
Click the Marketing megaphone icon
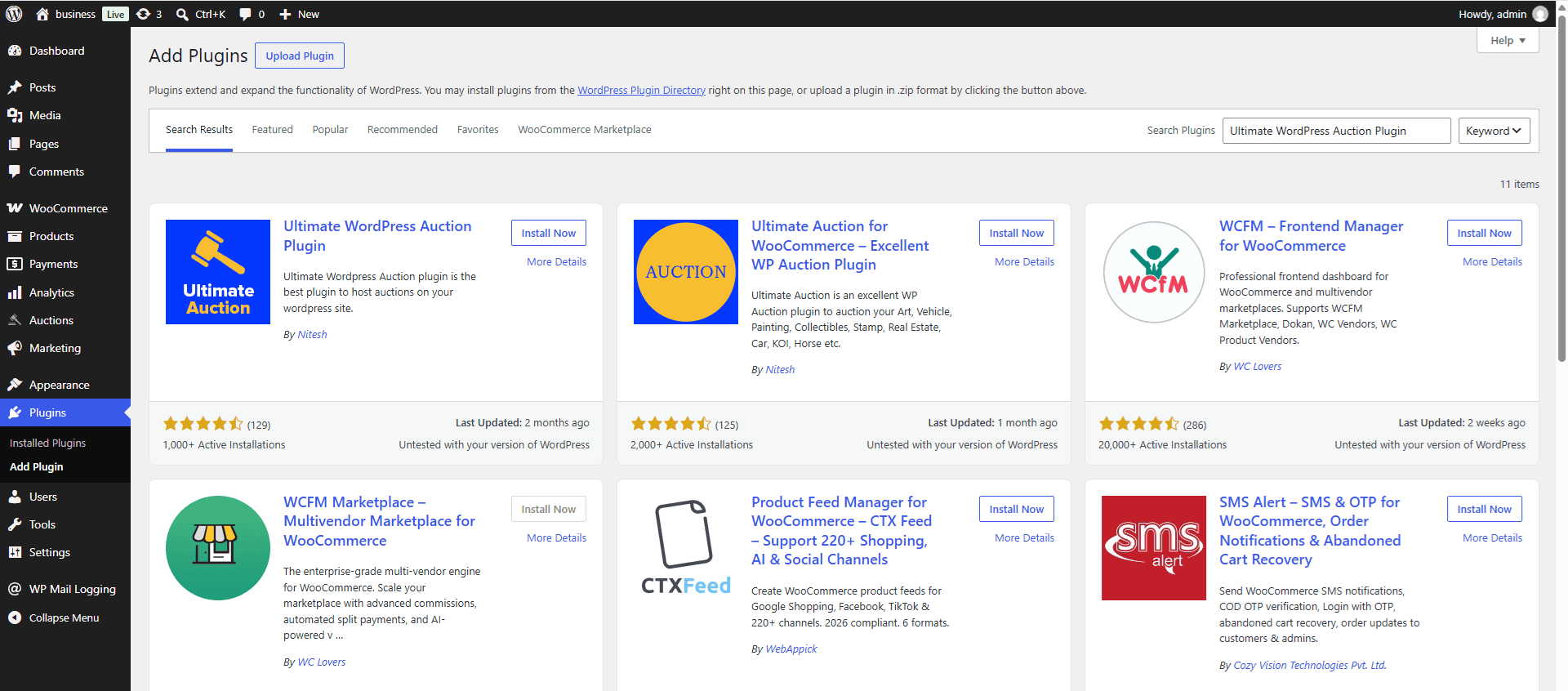[x=15, y=348]
